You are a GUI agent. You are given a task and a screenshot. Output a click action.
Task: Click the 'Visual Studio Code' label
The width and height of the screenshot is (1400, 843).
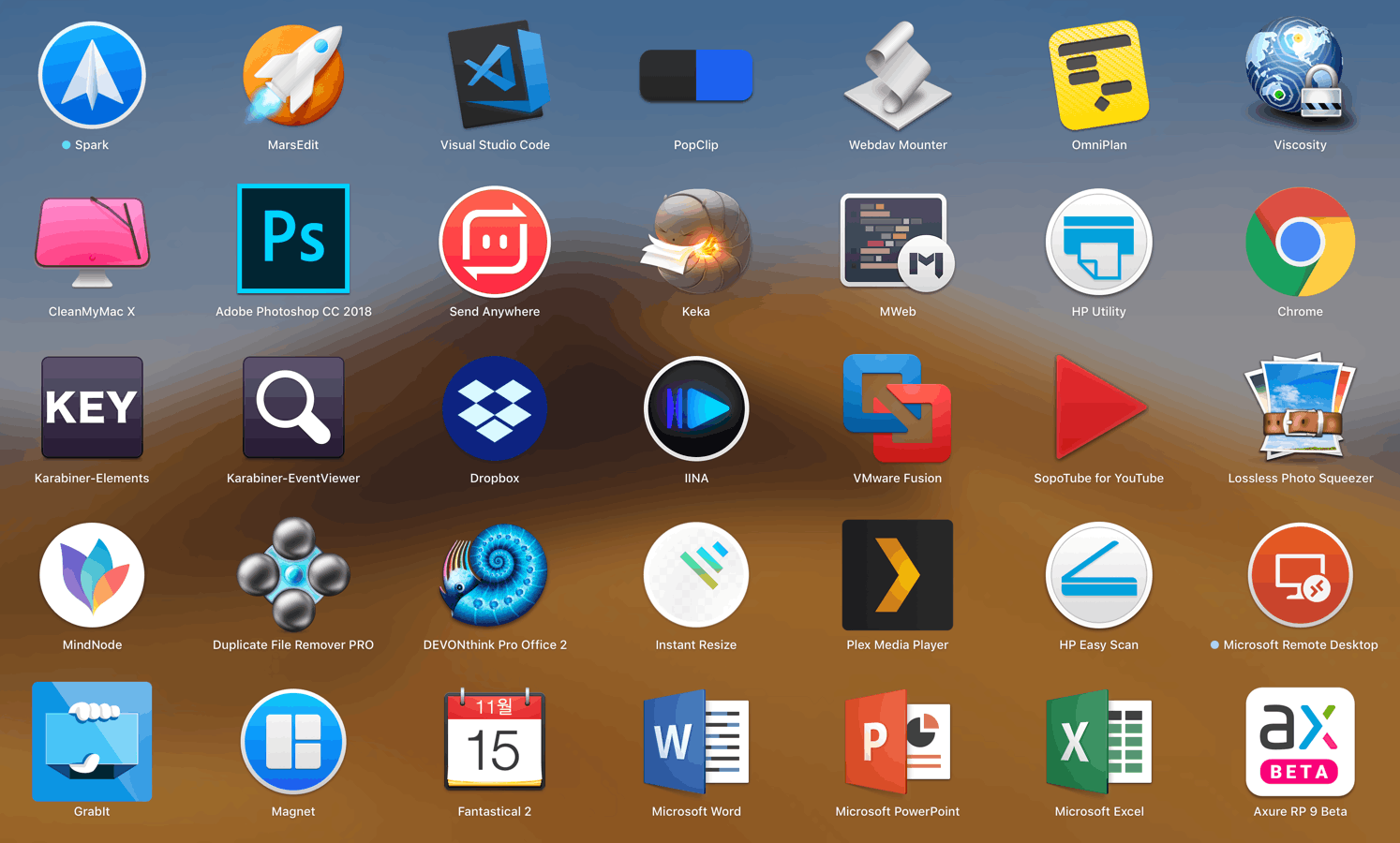tap(495, 145)
